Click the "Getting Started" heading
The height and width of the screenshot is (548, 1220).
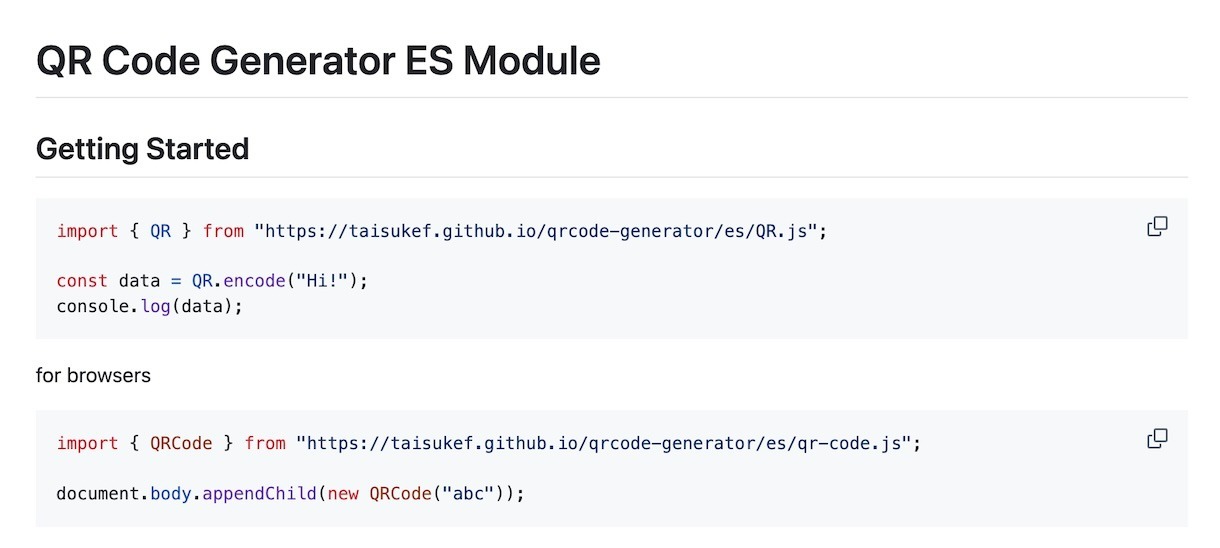[x=142, y=149]
